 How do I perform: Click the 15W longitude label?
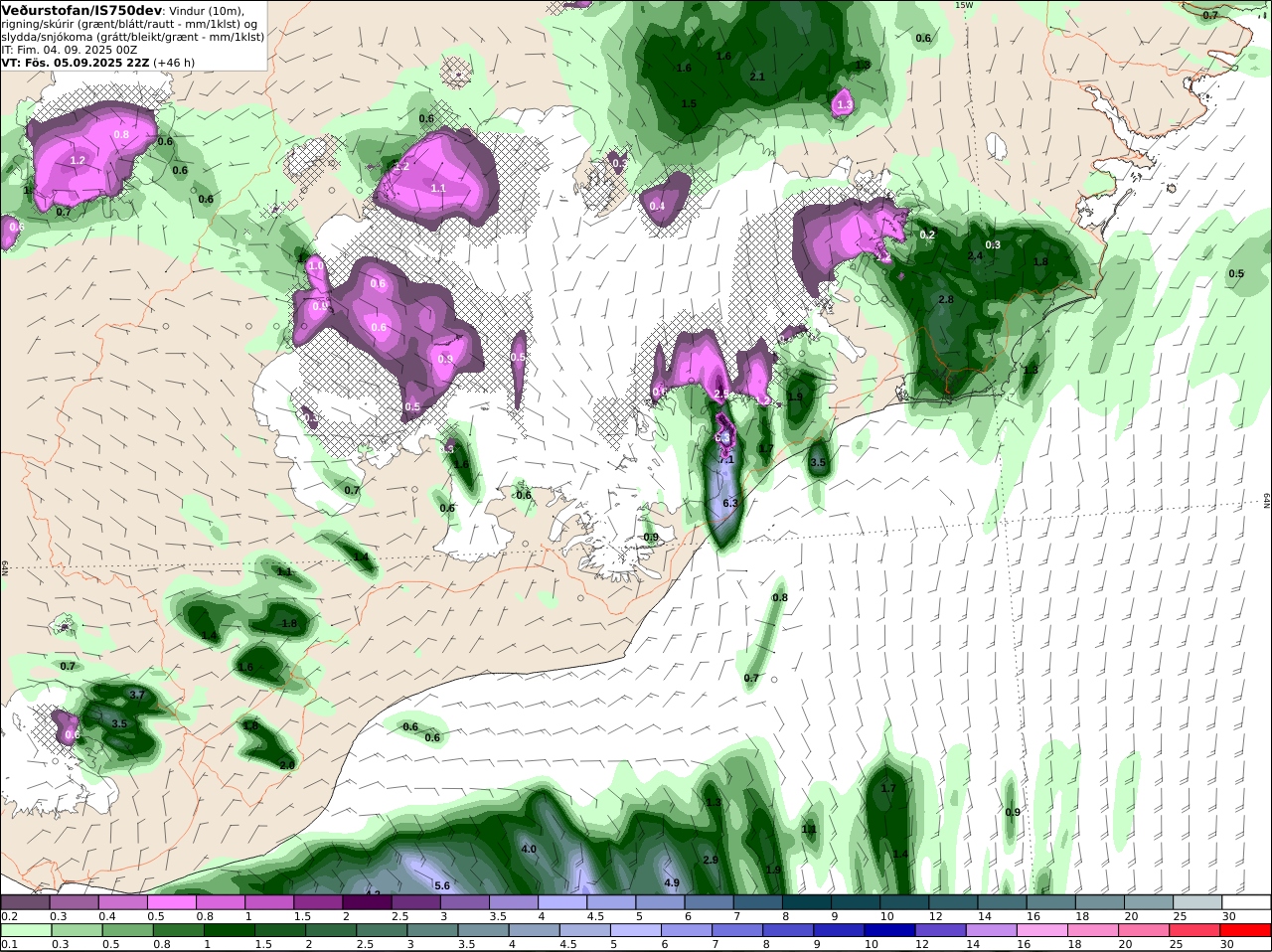coord(963,5)
